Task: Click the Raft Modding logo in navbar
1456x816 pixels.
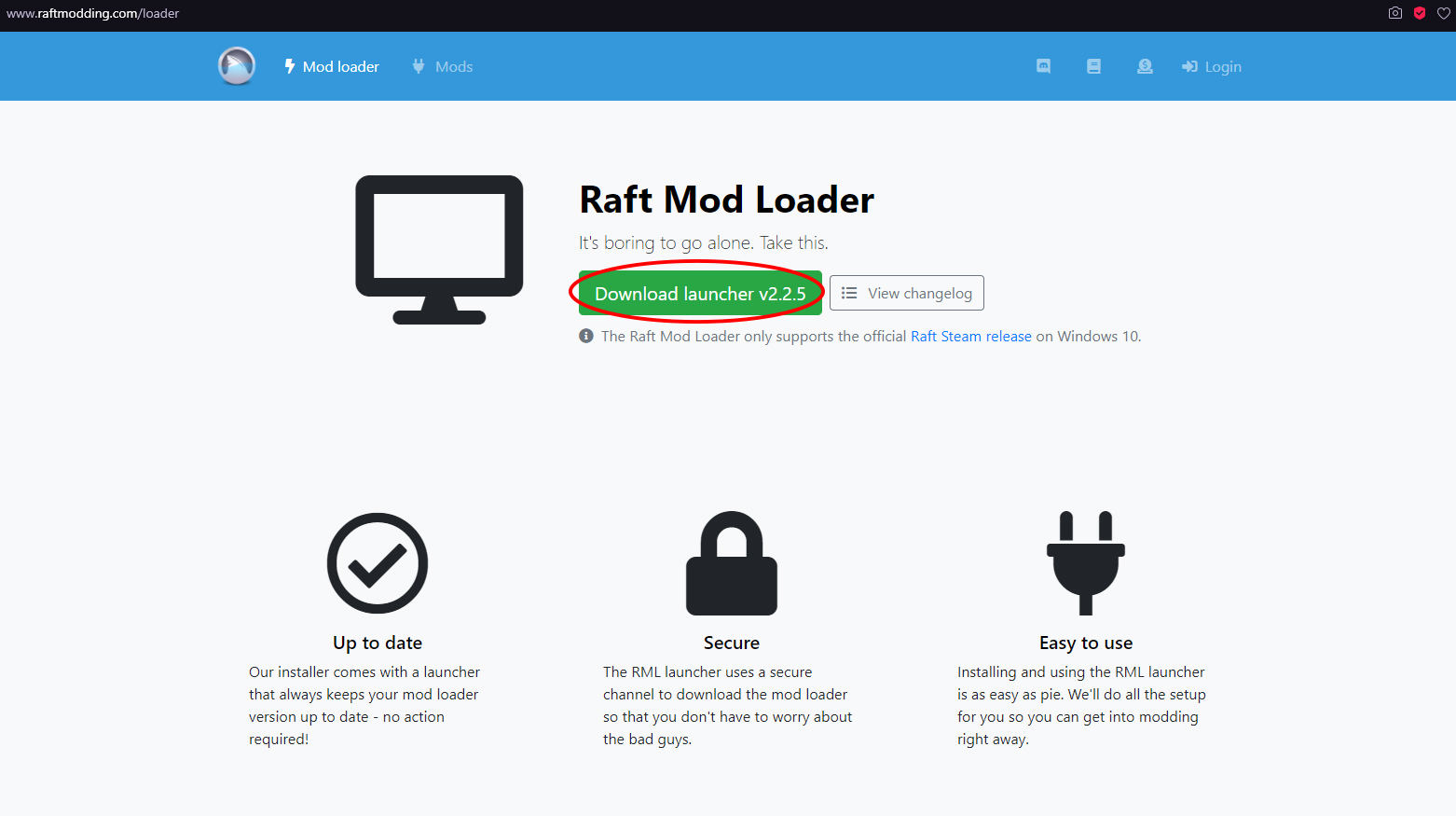Action: coord(237,66)
